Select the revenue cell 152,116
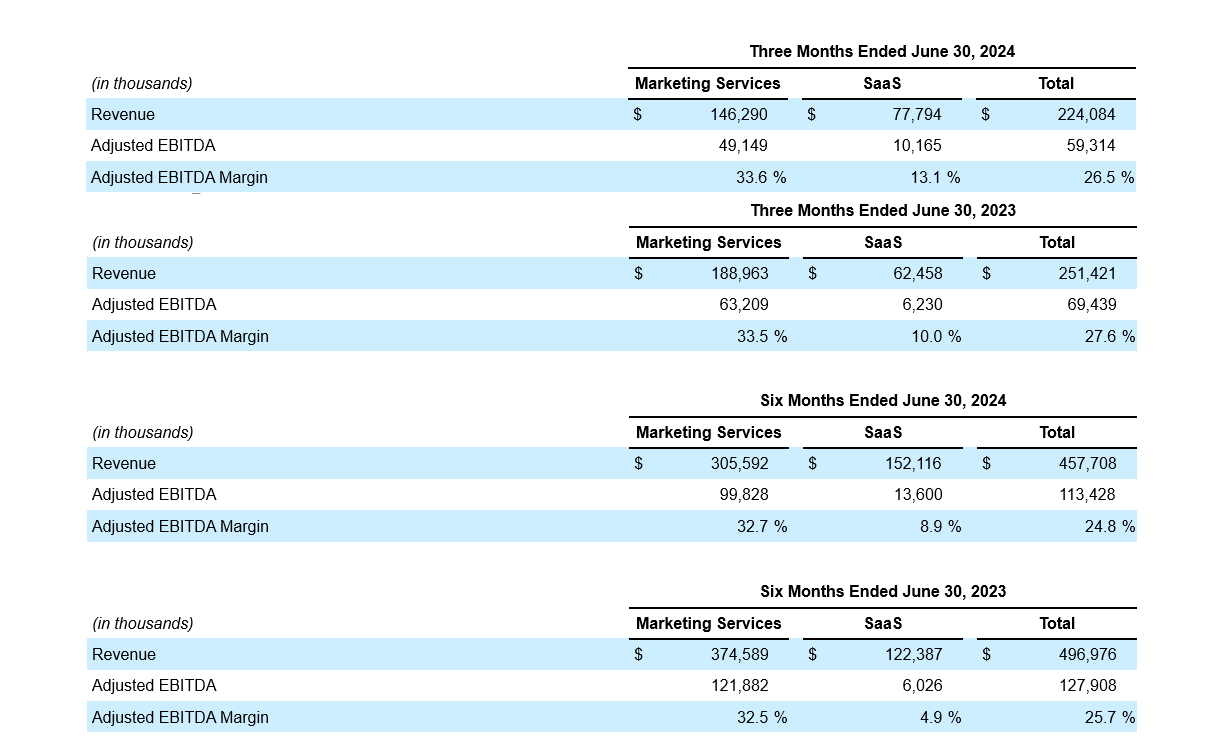The image size is (1219, 753). pos(914,464)
